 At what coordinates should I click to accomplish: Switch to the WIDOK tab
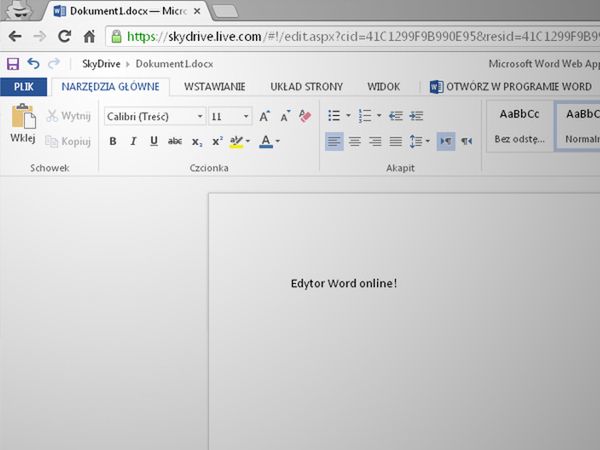(384, 87)
